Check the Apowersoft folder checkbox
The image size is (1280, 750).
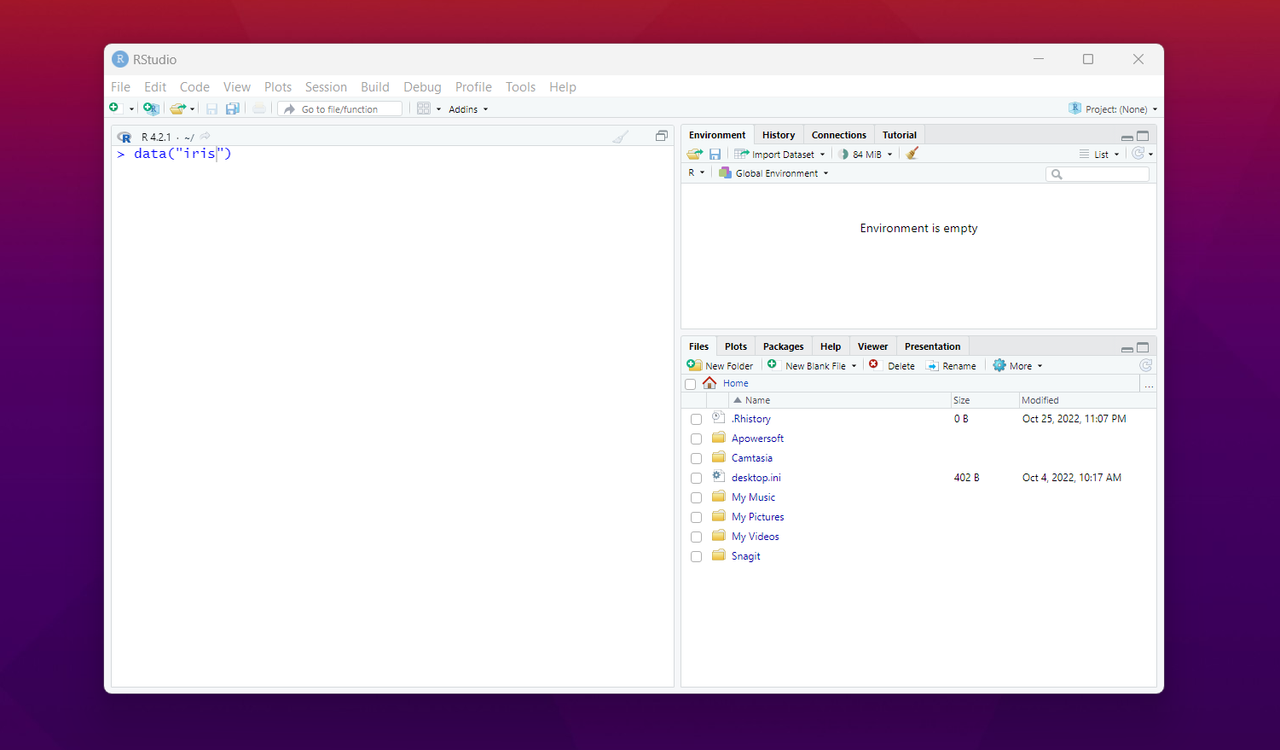[696, 439]
